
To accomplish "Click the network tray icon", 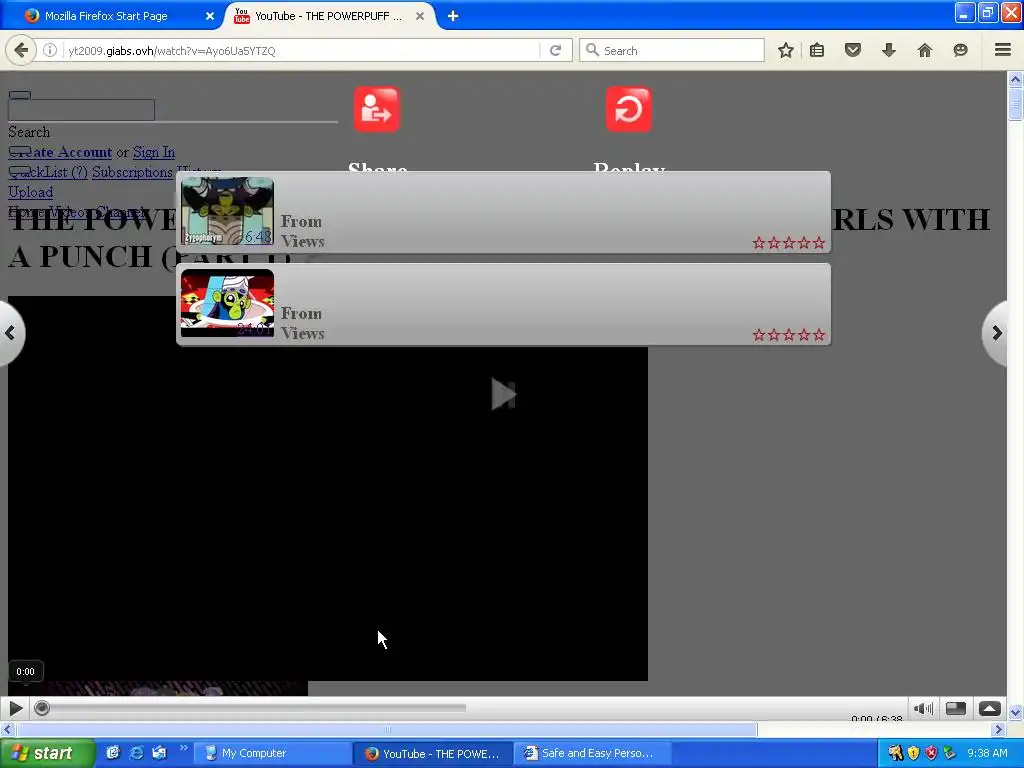I will 950,753.
